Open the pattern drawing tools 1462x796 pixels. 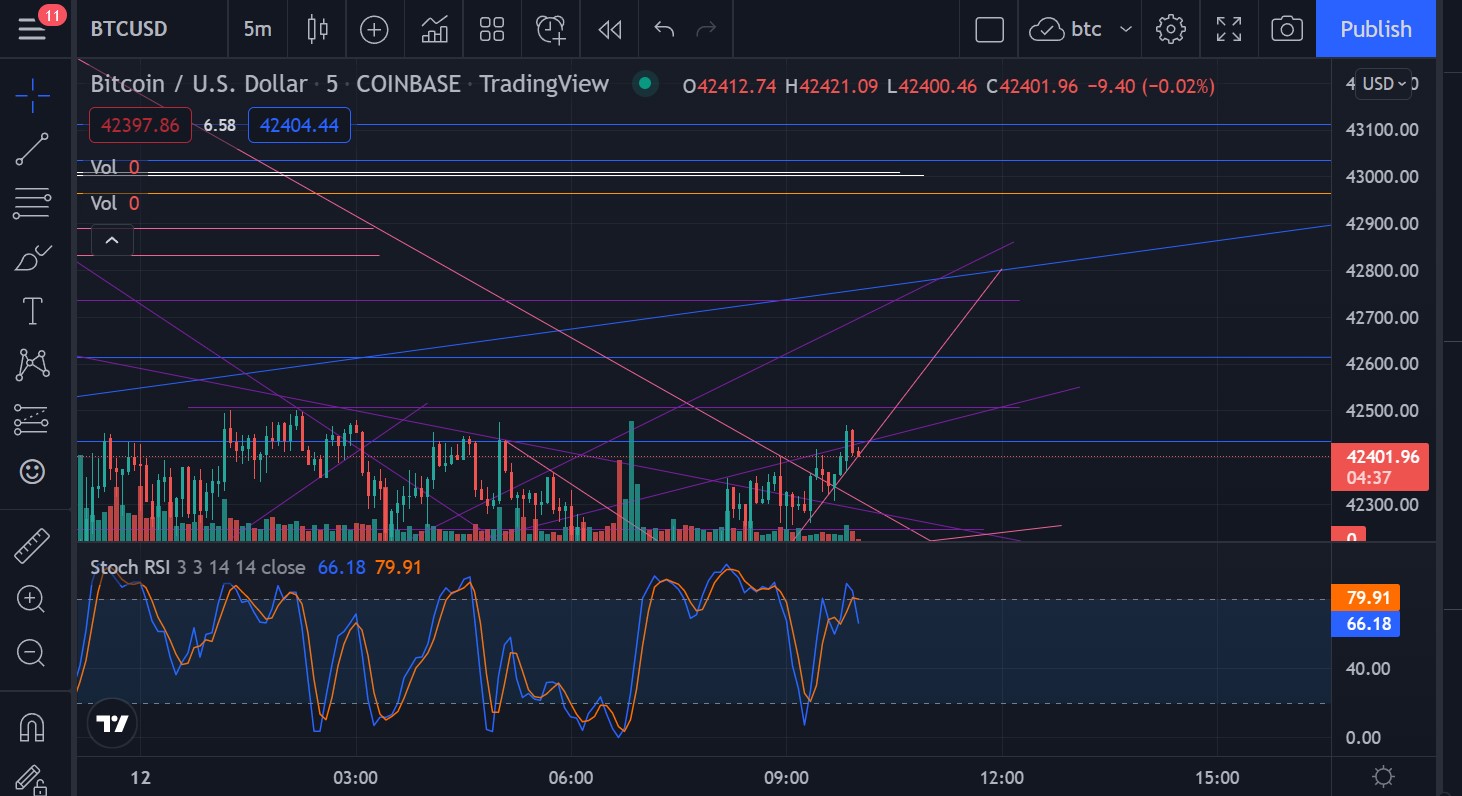(32, 364)
